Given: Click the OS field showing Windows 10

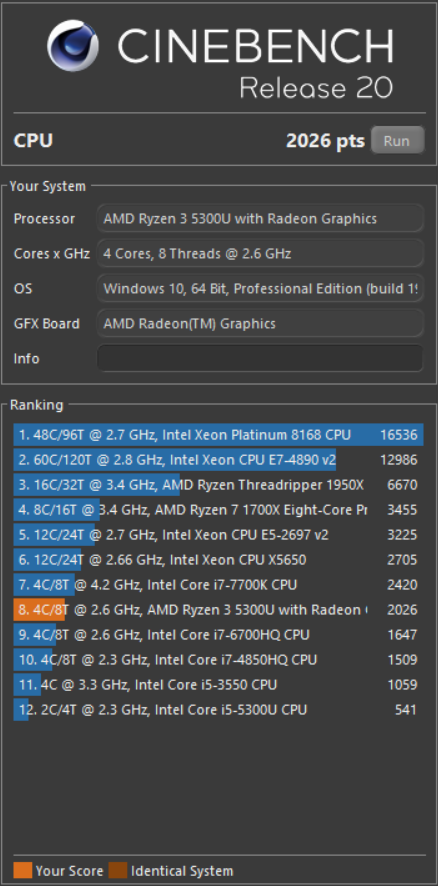Looking at the screenshot, I should [260, 288].
